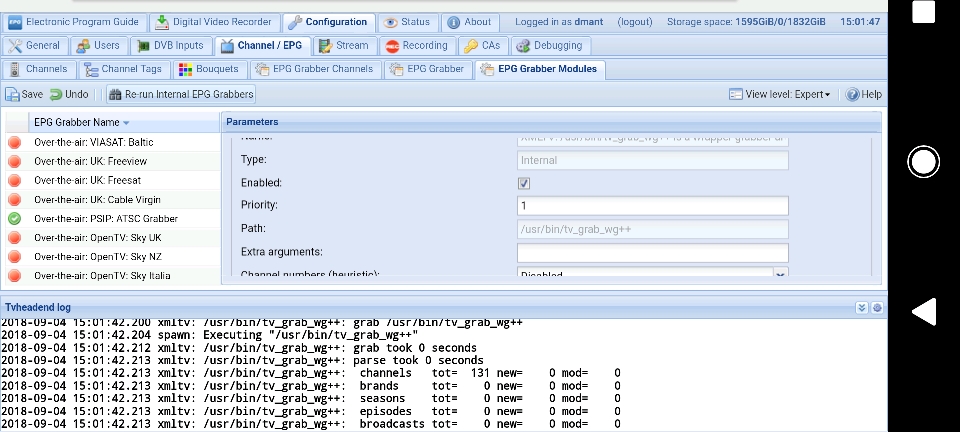960x432 pixels.
Task: Toggle the Enabled checkbox
Action: coord(524,183)
